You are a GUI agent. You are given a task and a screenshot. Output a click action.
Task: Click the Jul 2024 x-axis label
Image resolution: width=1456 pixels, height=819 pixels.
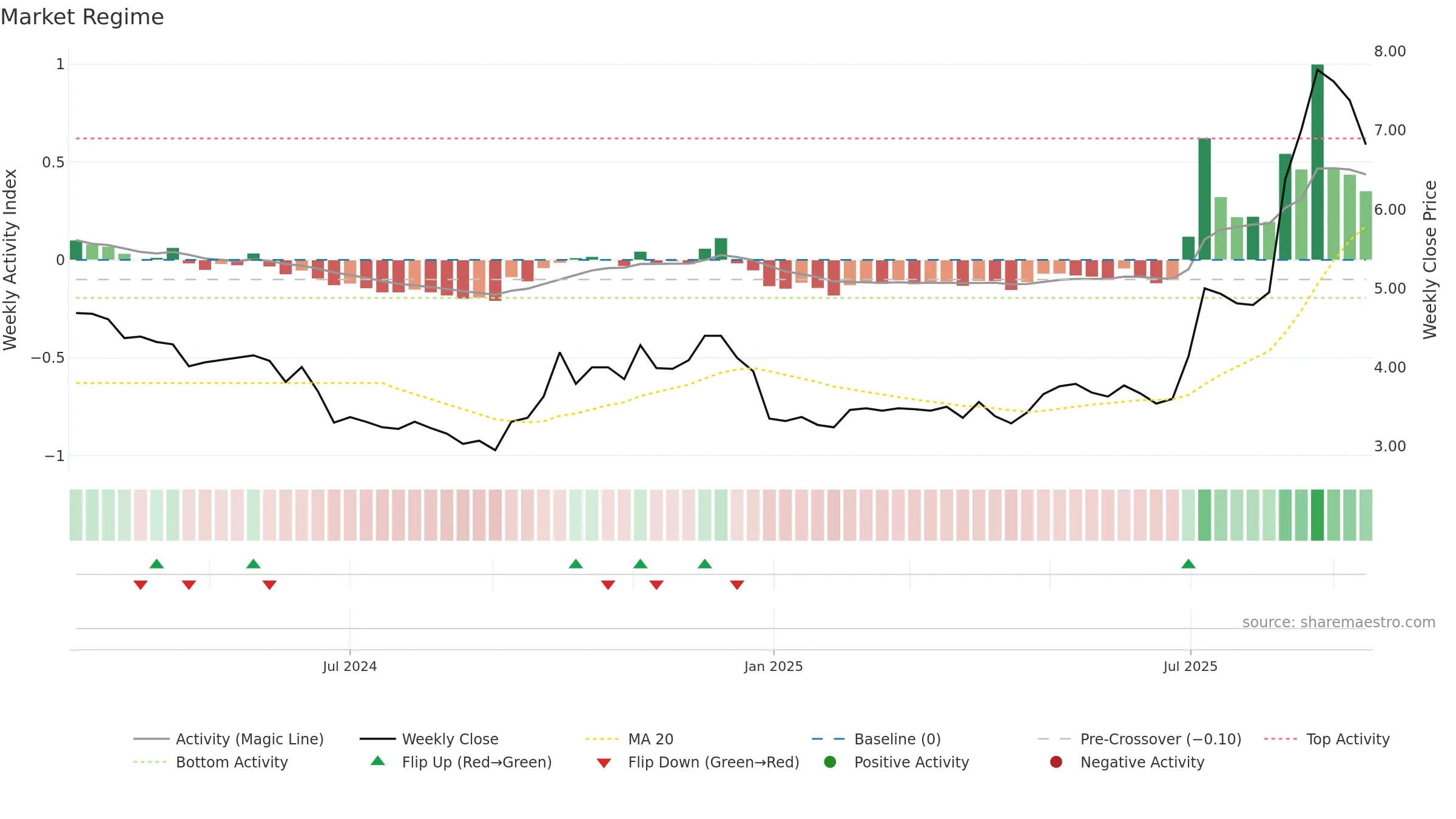click(x=349, y=666)
